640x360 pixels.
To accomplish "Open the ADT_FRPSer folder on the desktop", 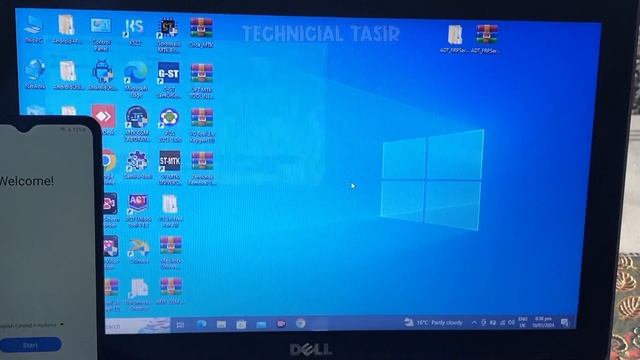I will (454, 39).
